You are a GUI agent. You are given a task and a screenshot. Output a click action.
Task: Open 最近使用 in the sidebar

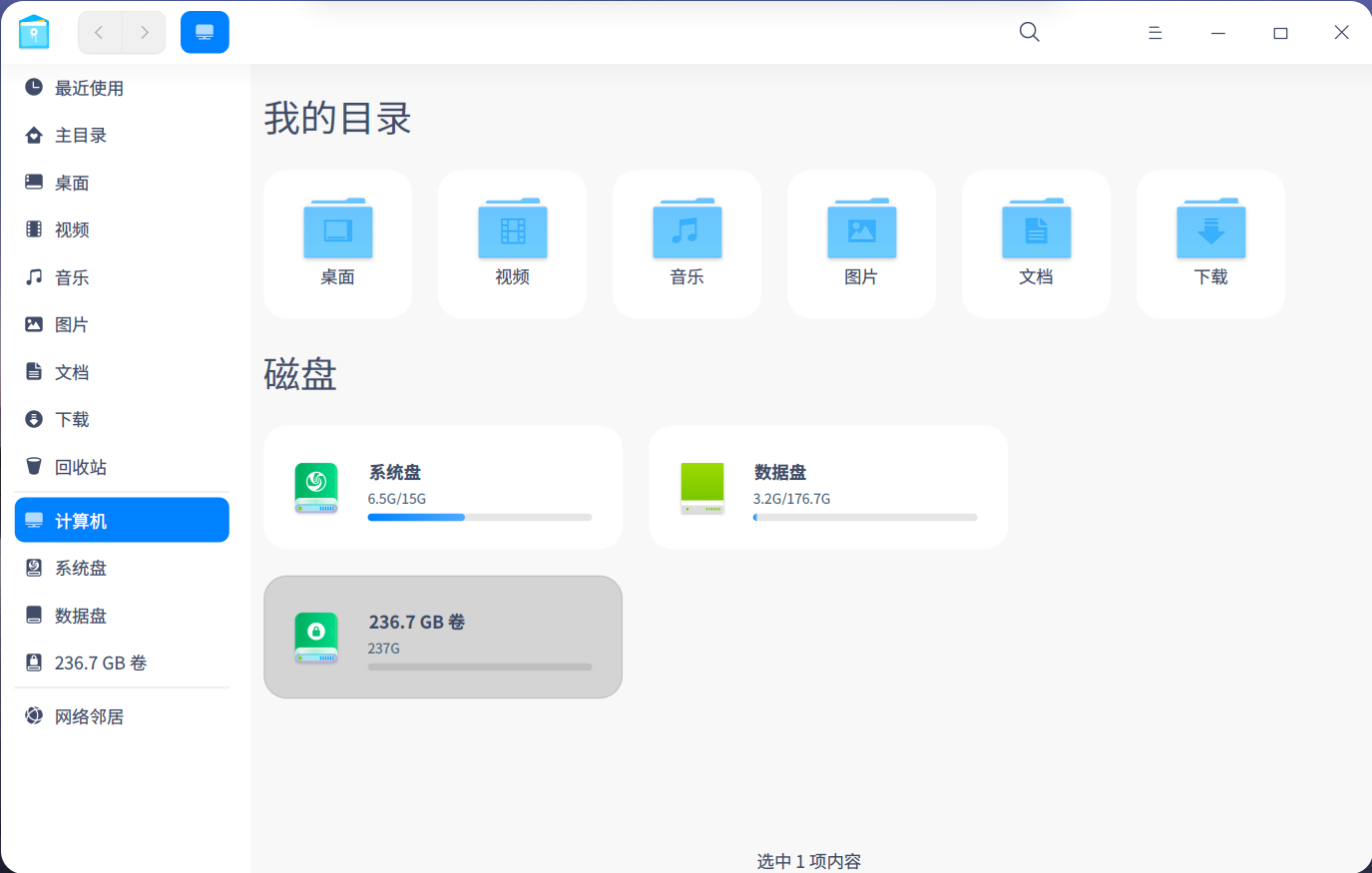coord(122,88)
